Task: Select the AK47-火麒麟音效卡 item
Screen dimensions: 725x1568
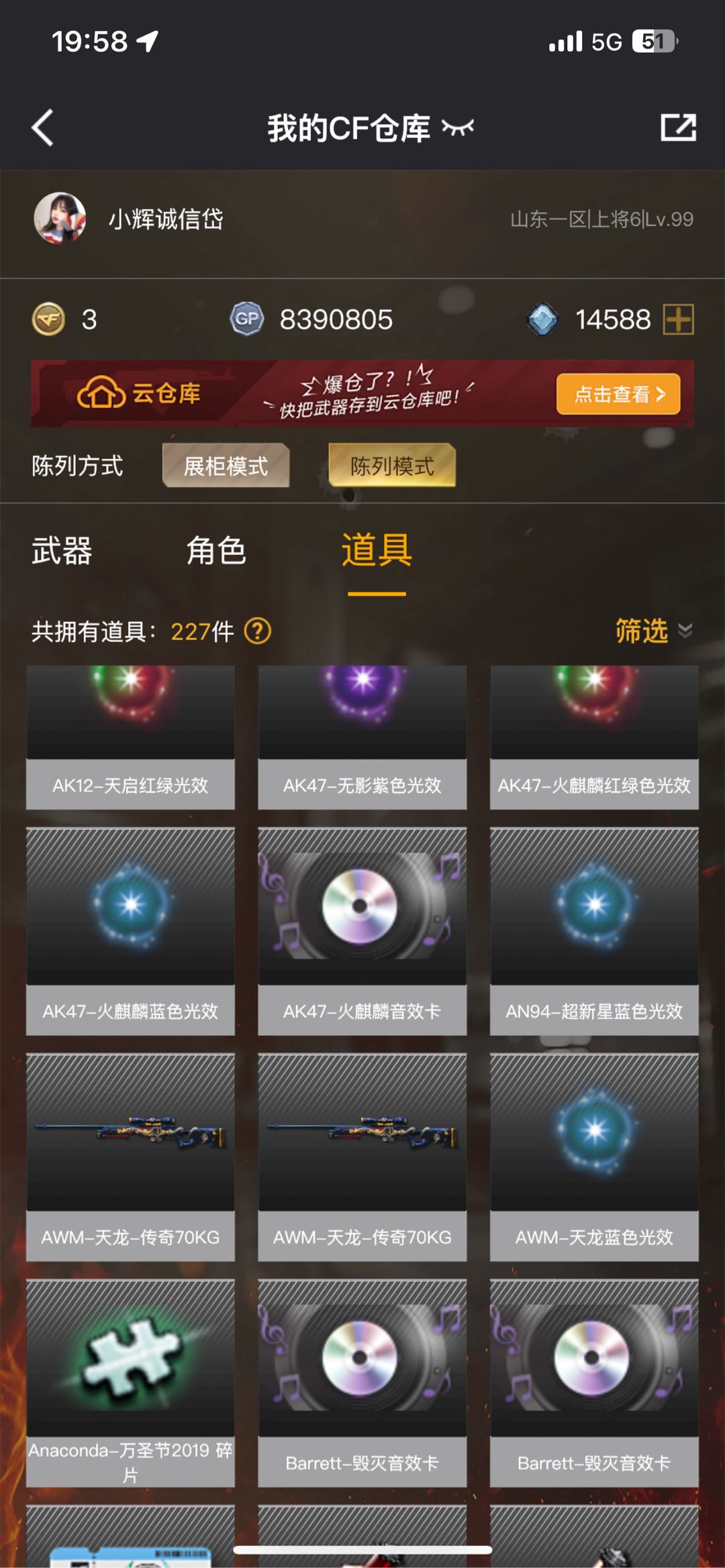Action: point(362,931)
